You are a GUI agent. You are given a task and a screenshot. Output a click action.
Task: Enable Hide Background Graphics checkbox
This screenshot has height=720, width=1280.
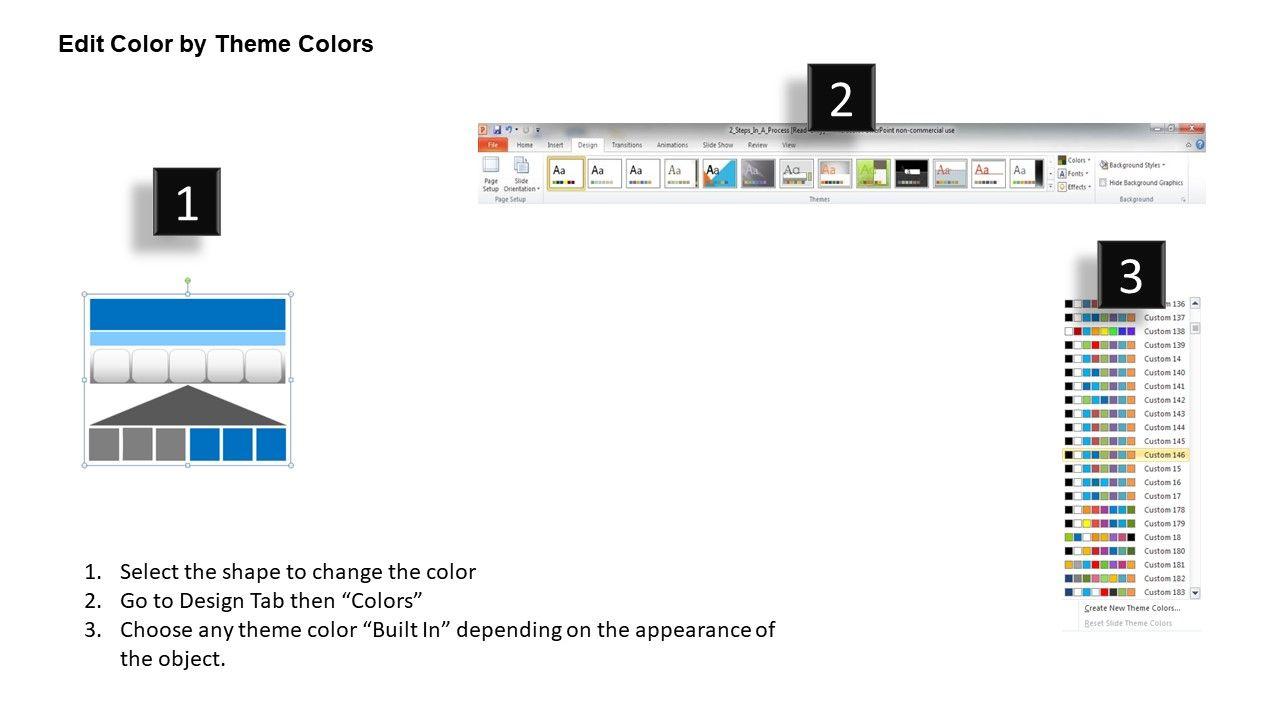[1103, 183]
